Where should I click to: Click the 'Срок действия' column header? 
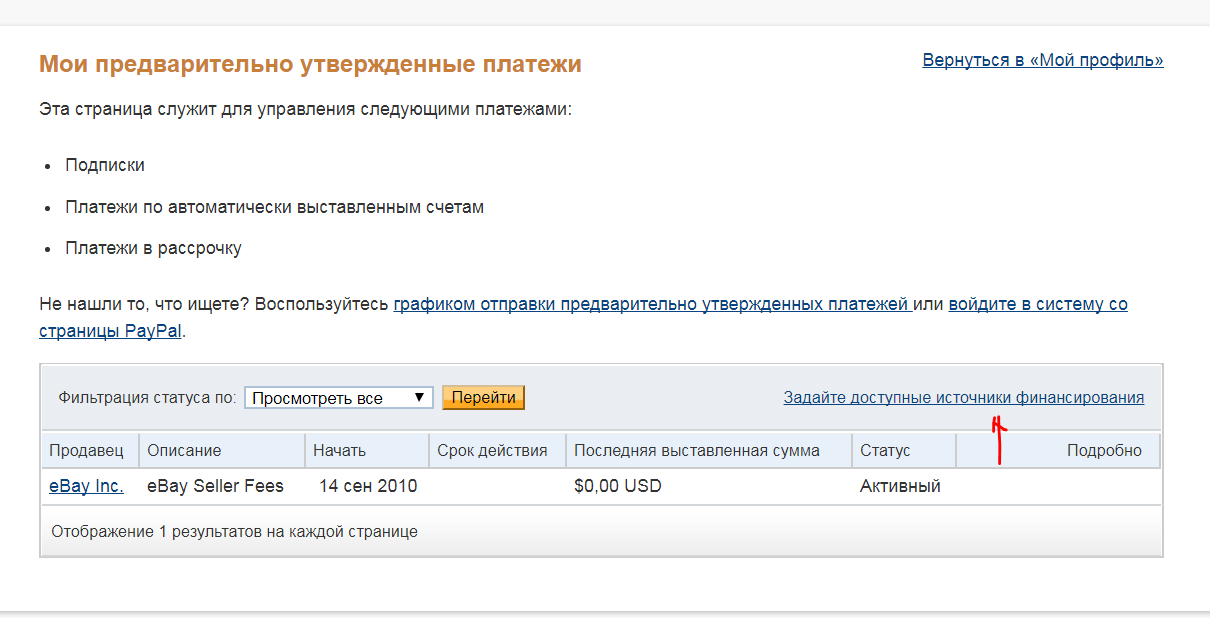[492, 451]
